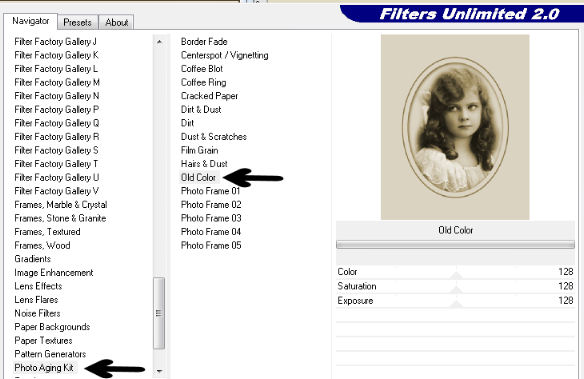This screenshot has width=584, height=379.
Task: Choose Frames, Textured category
Action: pyautogui.click(x=47, y=232)
